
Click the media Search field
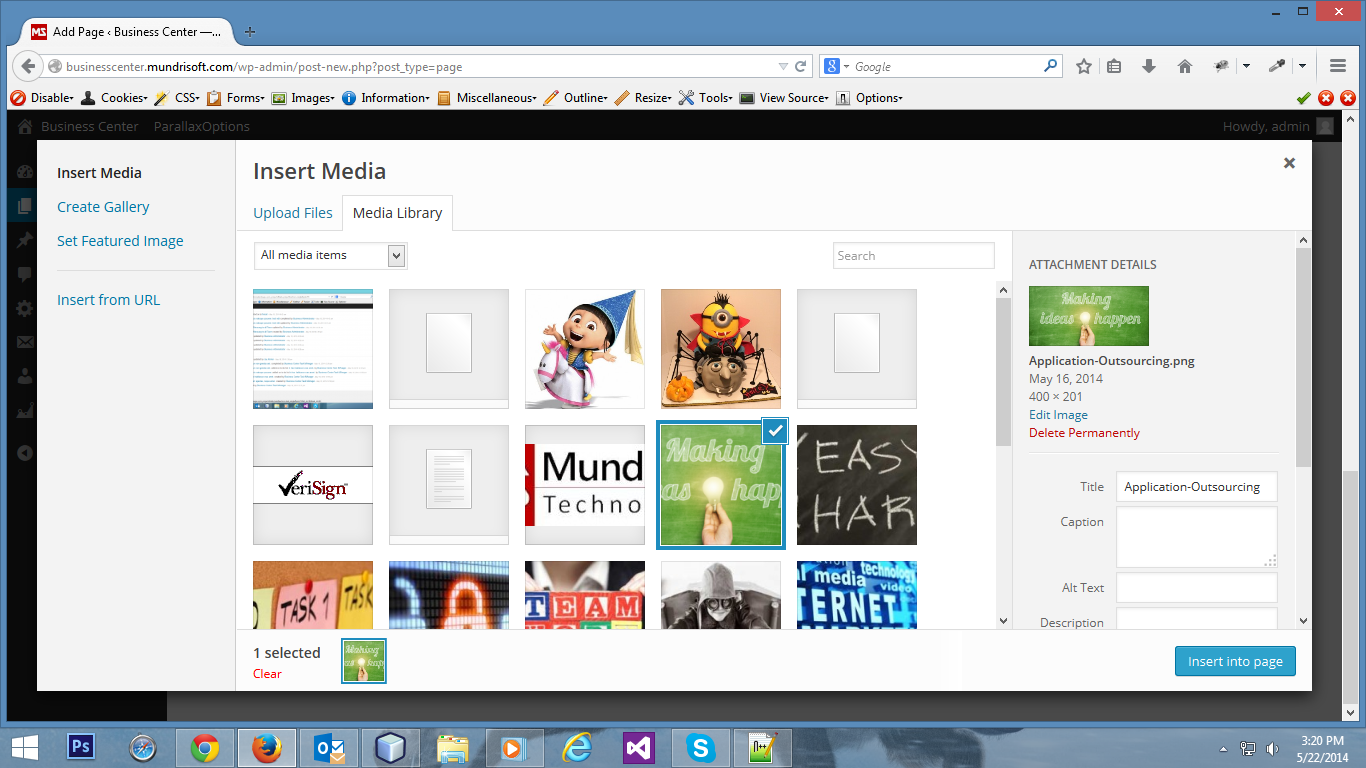913,256
